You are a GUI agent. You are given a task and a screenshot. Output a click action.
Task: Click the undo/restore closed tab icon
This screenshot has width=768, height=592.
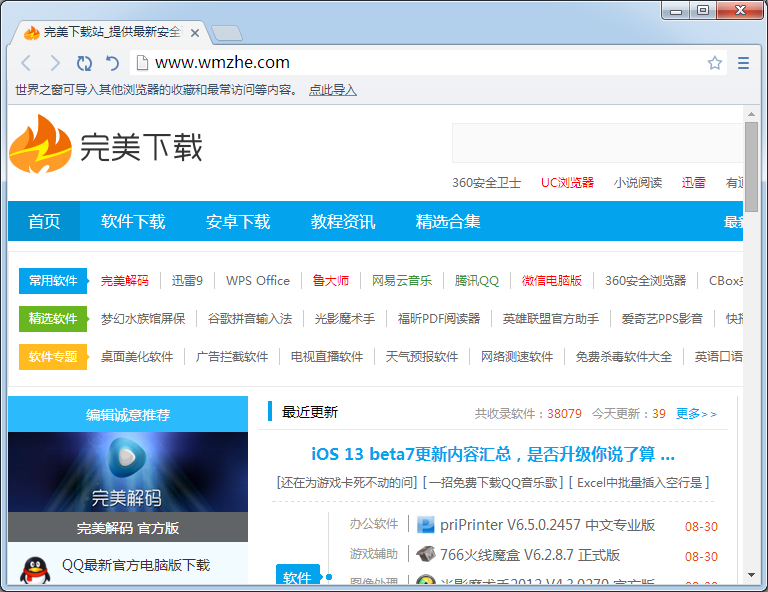click(x=113, y=63)
